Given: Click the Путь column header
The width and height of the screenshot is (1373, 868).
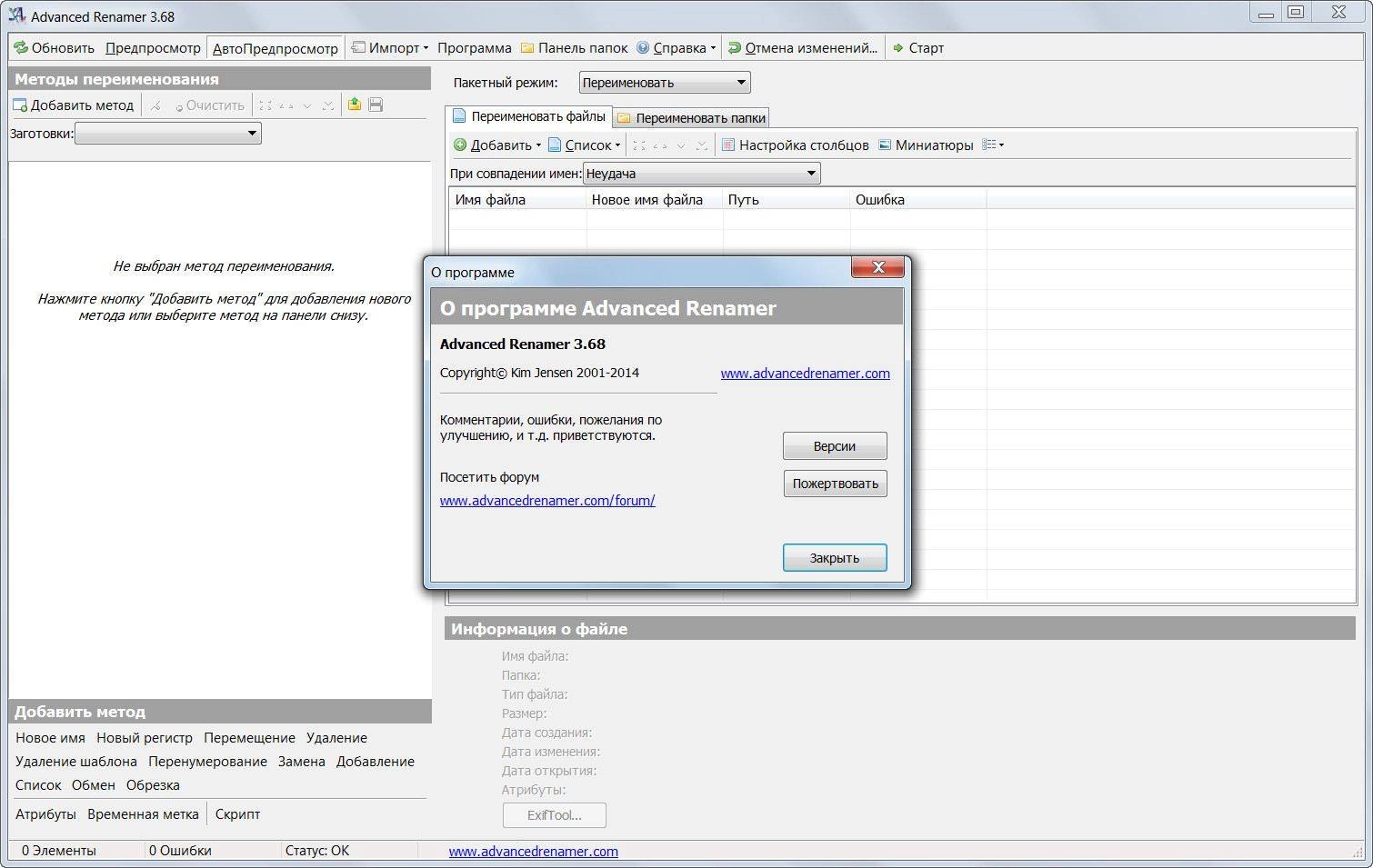Looking at the screenshot, I should coord(787,199).
